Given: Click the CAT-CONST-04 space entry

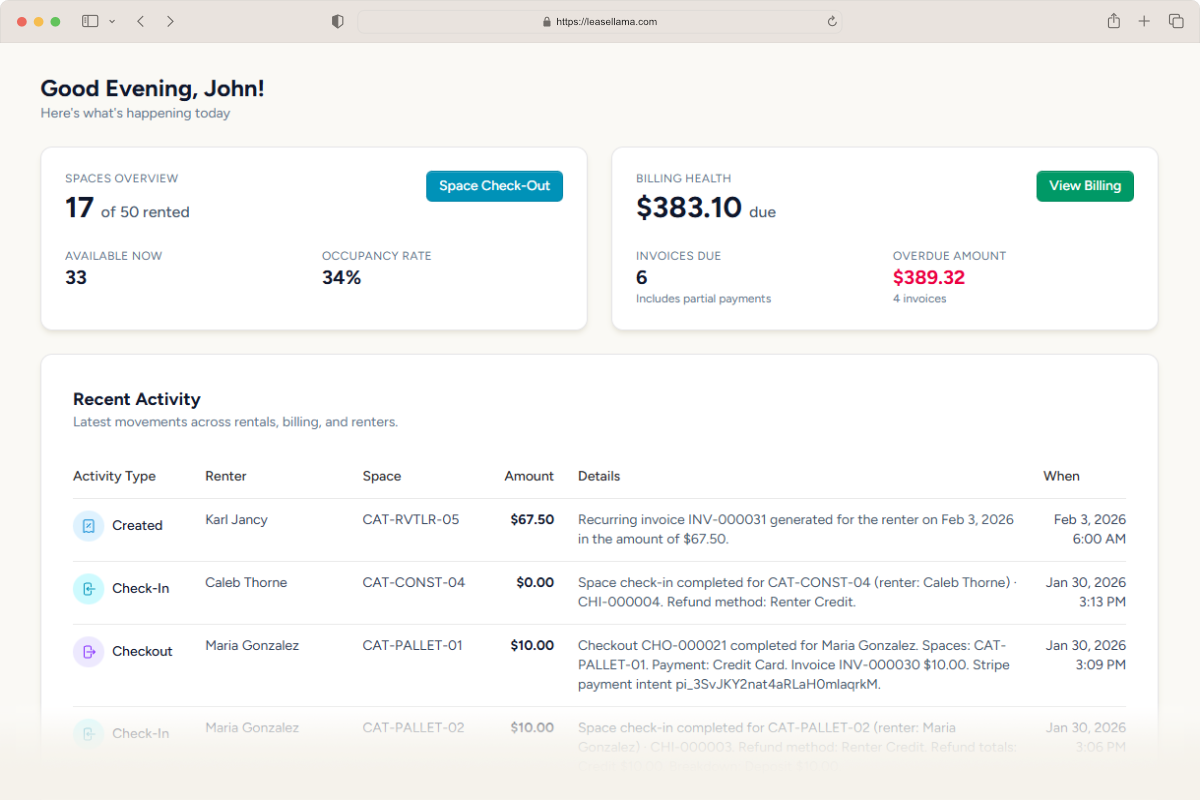Looking at the screenshot, I should (x=413, y=583).
